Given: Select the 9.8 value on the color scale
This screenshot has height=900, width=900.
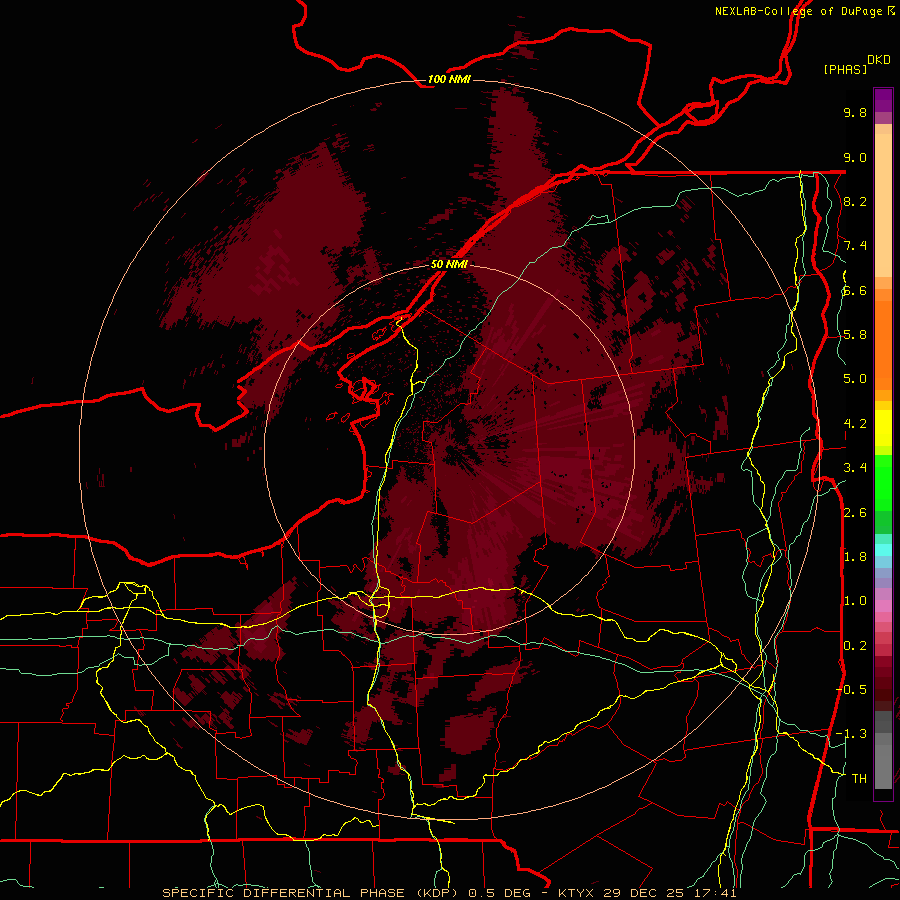Looking at the screenshot, I should tap(855, 112).
